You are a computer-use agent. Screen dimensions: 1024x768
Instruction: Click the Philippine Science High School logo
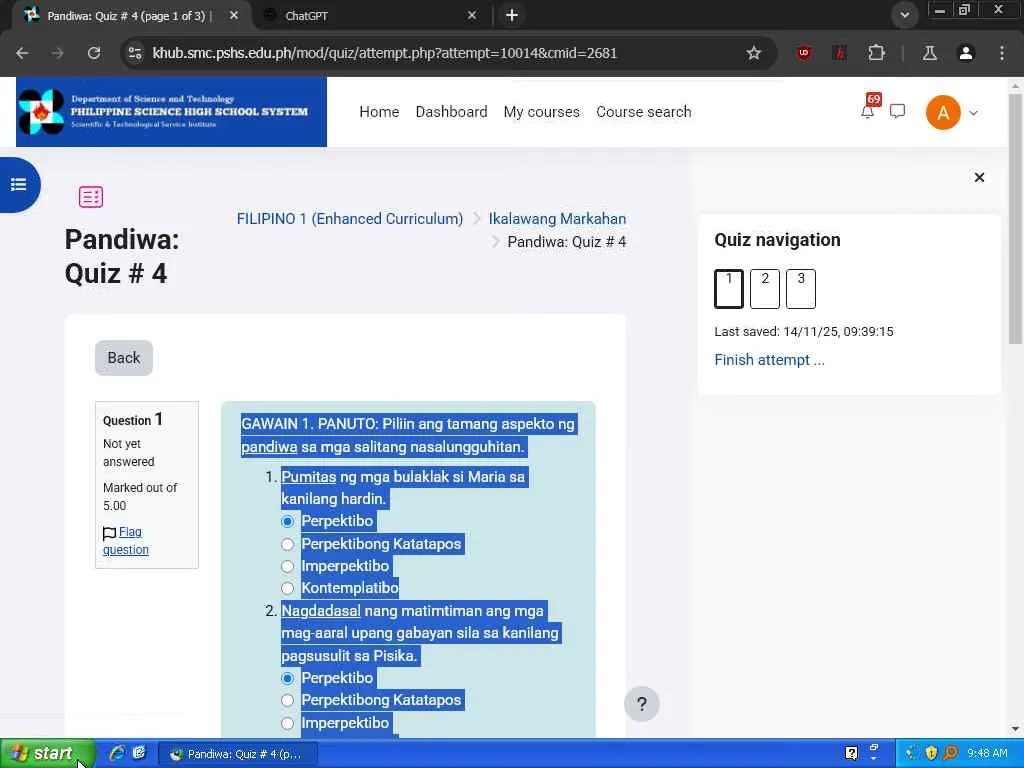(171, 112)
